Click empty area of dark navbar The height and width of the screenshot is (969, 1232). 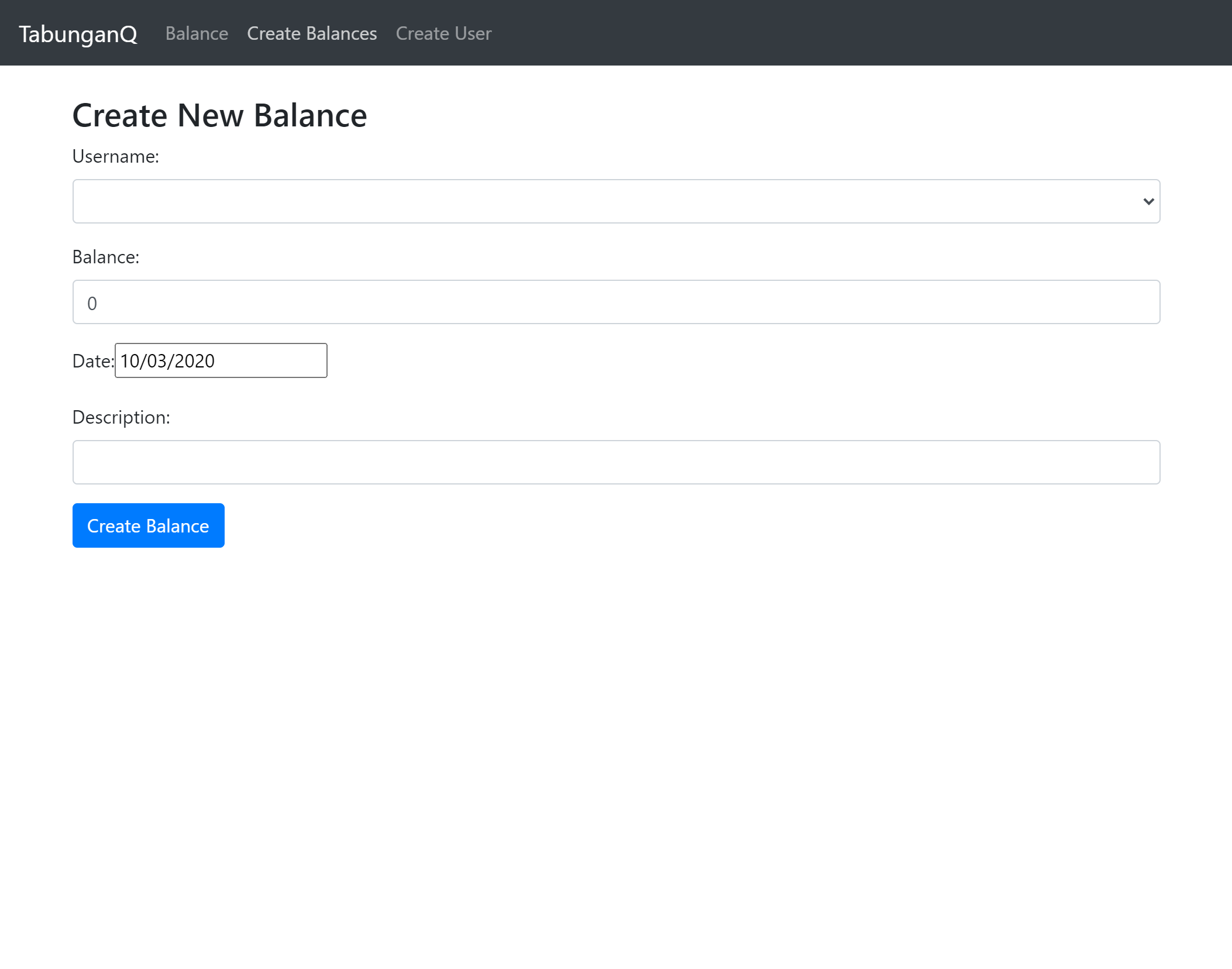(x=819, y=33)
